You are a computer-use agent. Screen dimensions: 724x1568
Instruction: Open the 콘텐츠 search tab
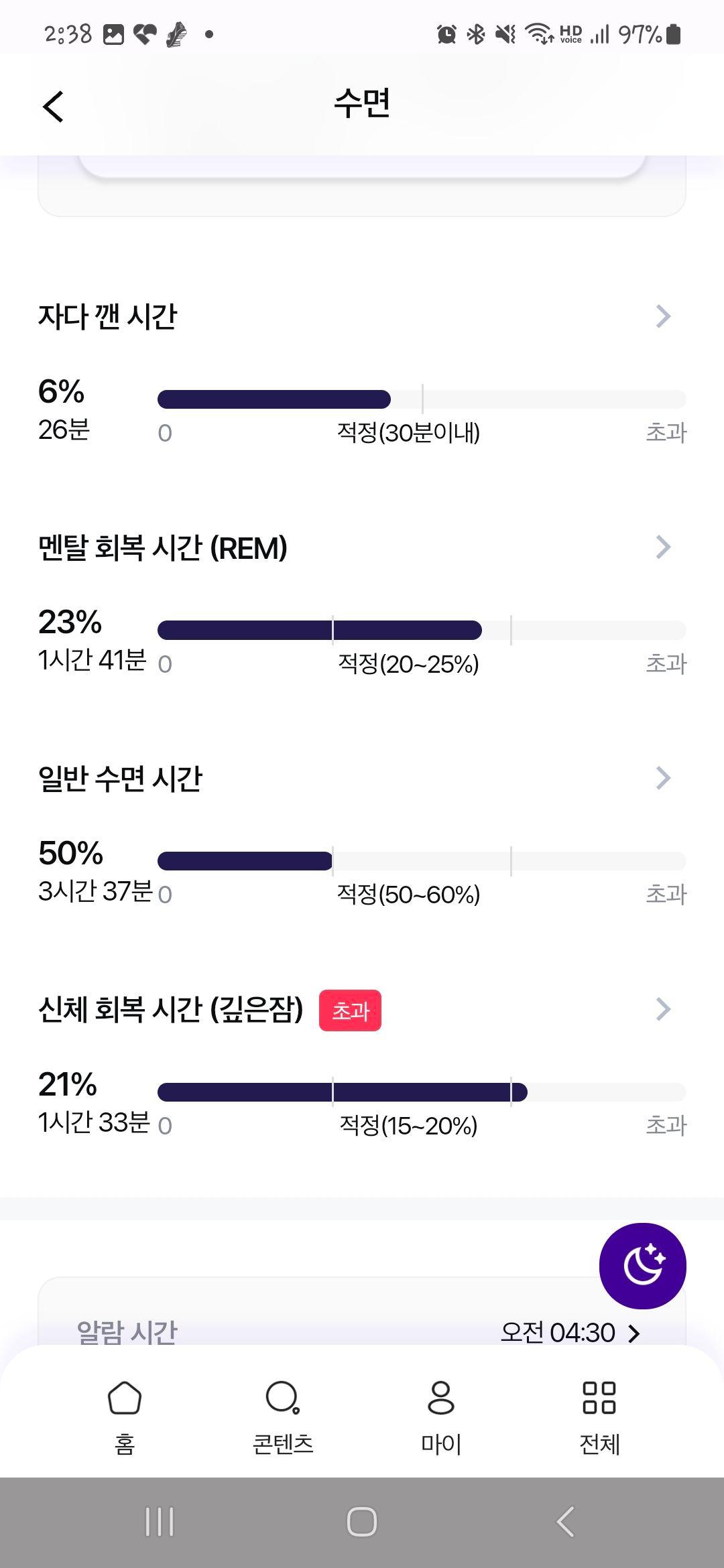(x=282, y=1398)
